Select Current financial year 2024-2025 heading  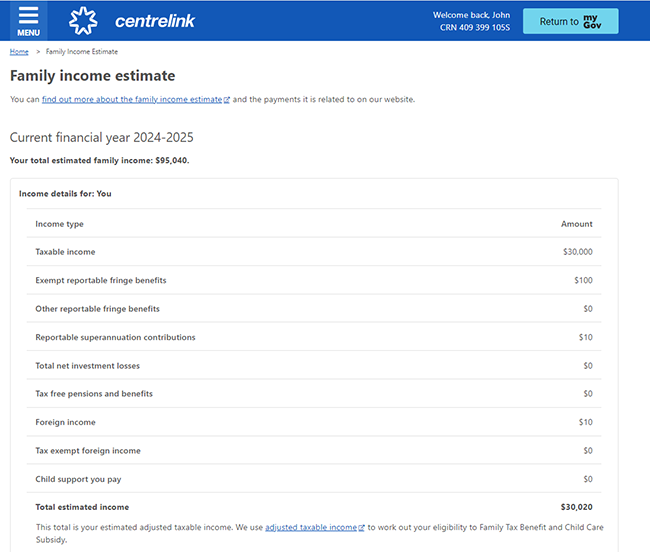click(x=102, y=138)
